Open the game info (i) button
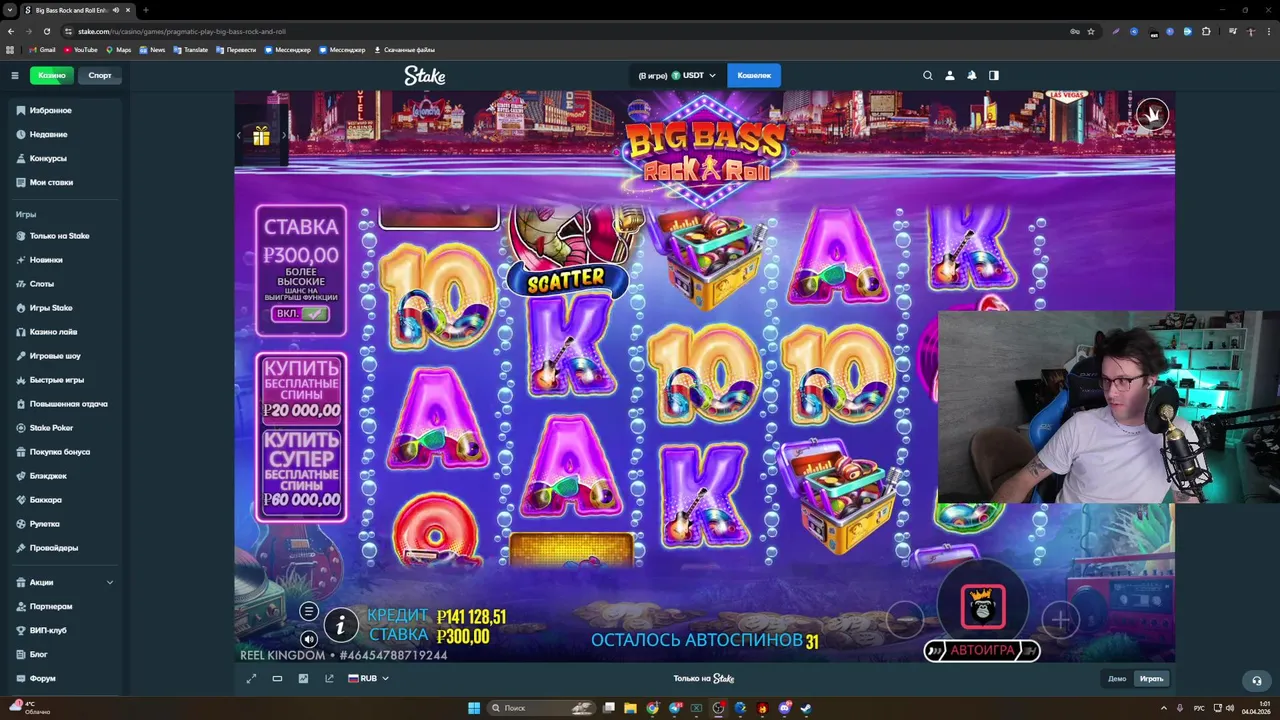 [341, 625]
